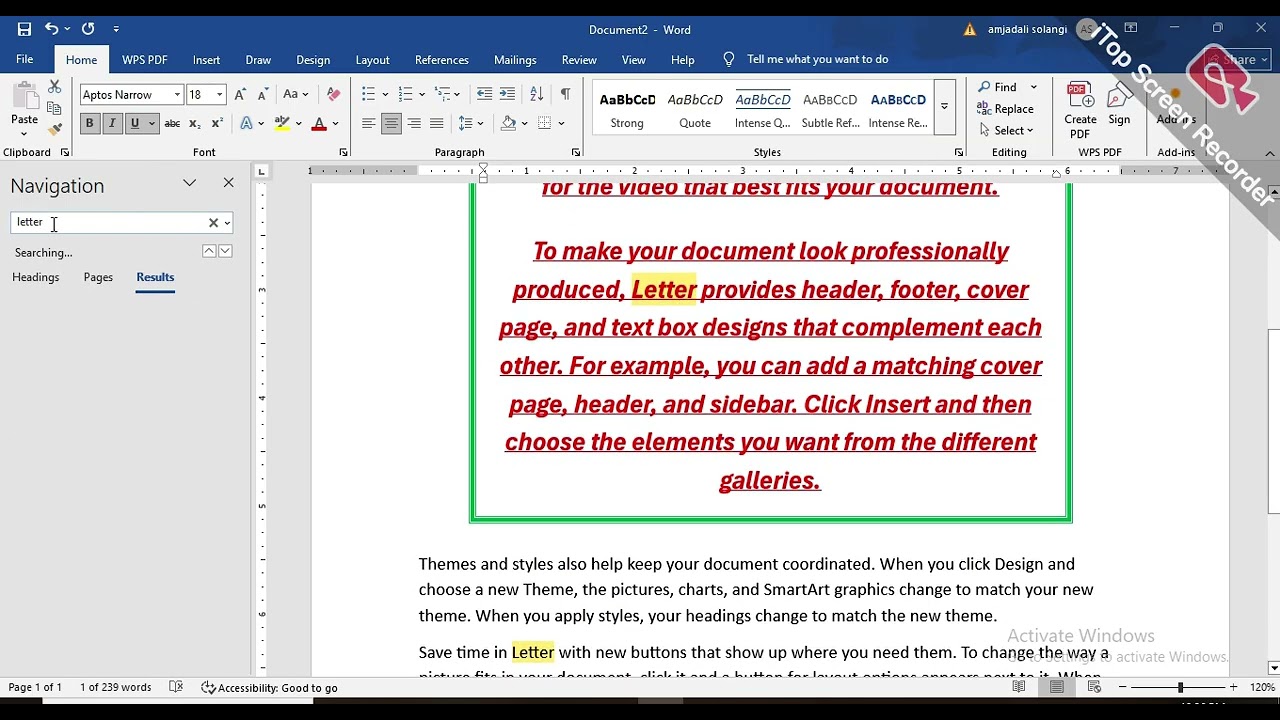Justify paragraph text

[436, 124]
